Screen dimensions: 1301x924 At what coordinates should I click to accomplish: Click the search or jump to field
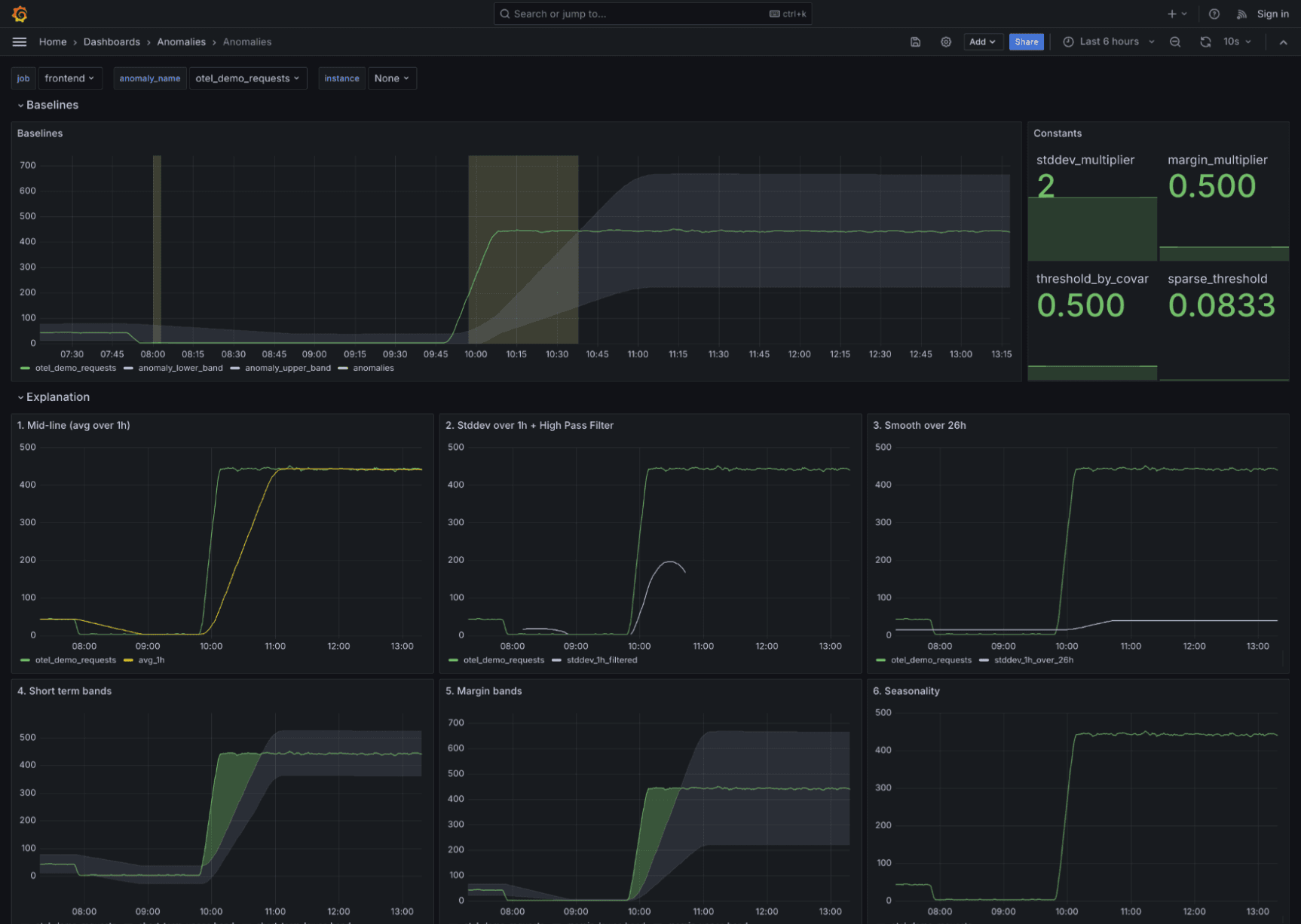(652, 13)
